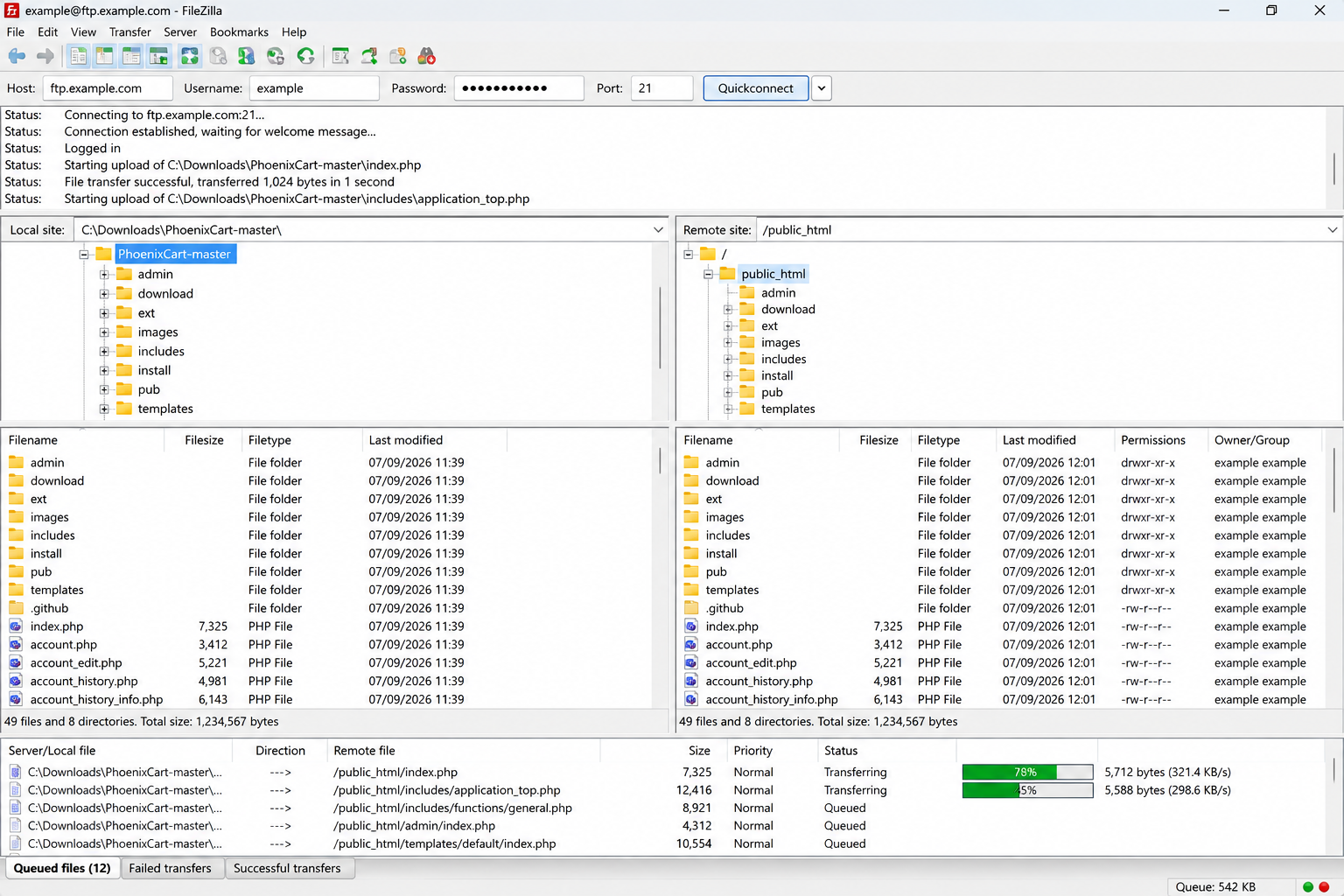Select local file account_history.php
Image resolution: width=1344 pixels, height=896 pixels.
pyautogui.click(x=83, y=681)
